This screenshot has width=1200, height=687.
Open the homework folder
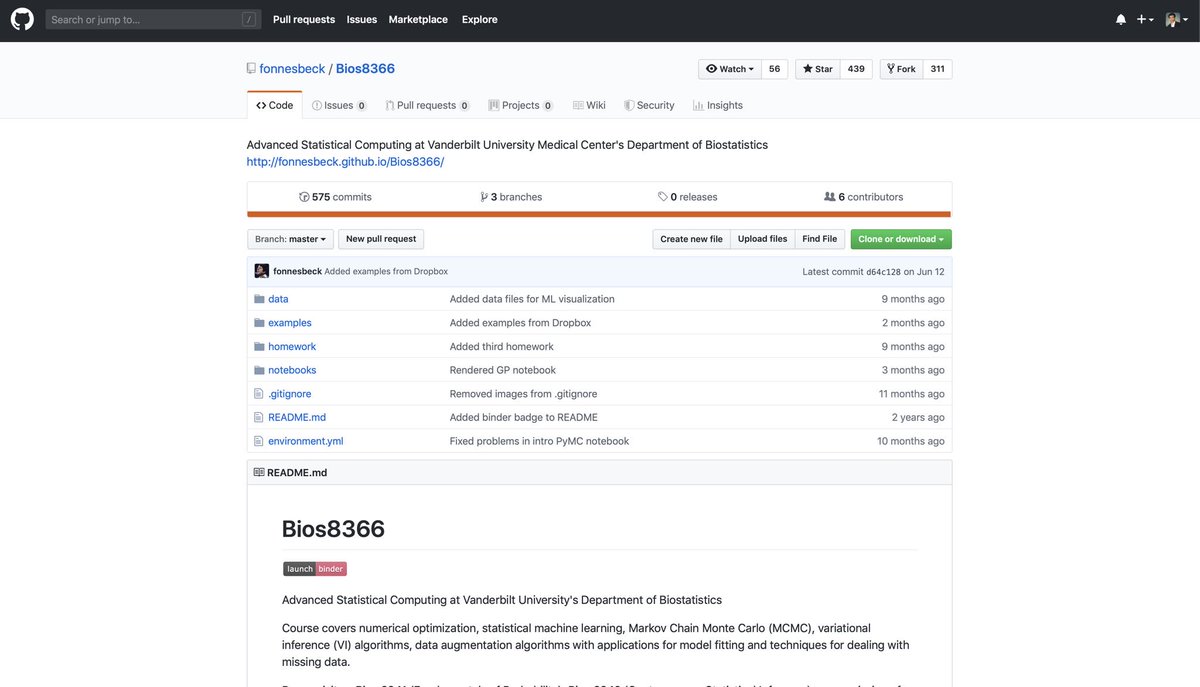click(292, 346)
